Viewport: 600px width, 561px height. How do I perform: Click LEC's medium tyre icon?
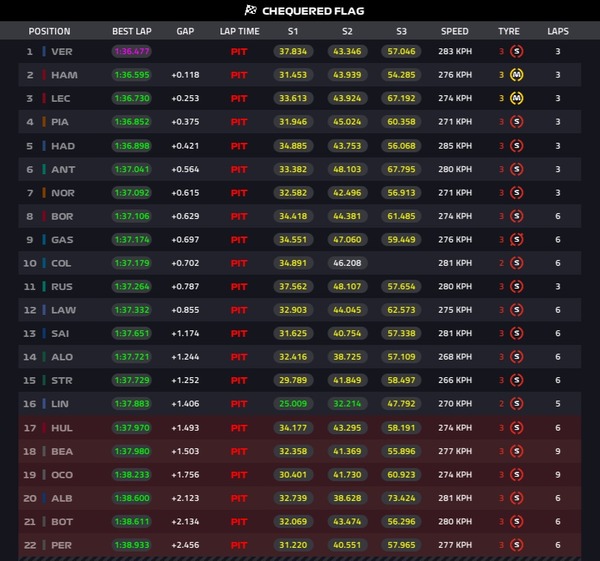click(x=517, y=98)
